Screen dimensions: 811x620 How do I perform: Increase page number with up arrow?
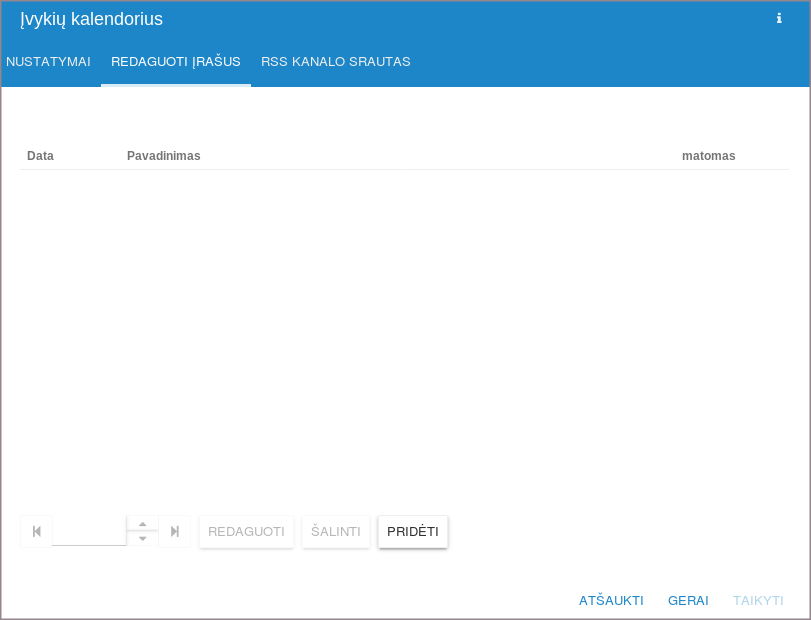tap(143, 524)
